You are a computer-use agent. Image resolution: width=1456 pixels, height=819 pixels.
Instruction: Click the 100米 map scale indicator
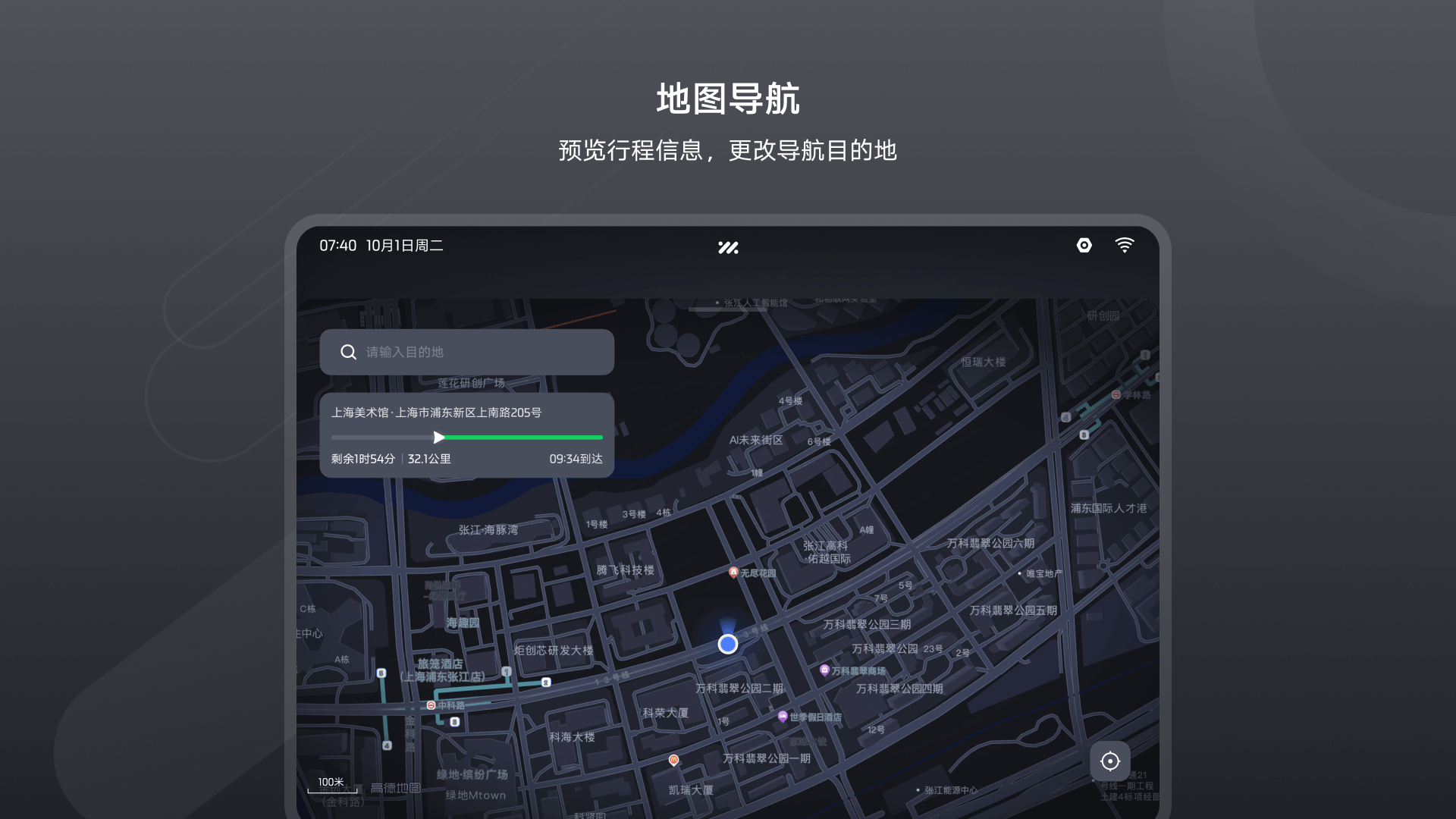331,785
